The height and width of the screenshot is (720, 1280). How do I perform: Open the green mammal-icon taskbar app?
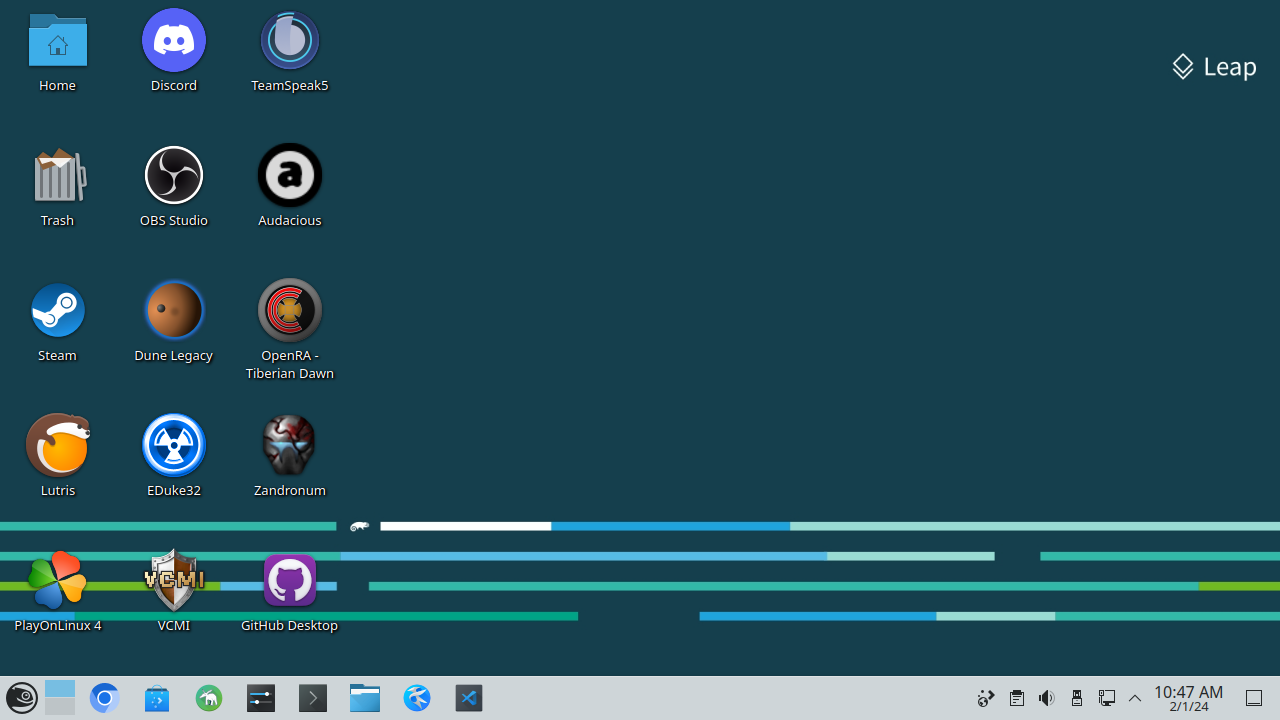[x=209, y=698]
